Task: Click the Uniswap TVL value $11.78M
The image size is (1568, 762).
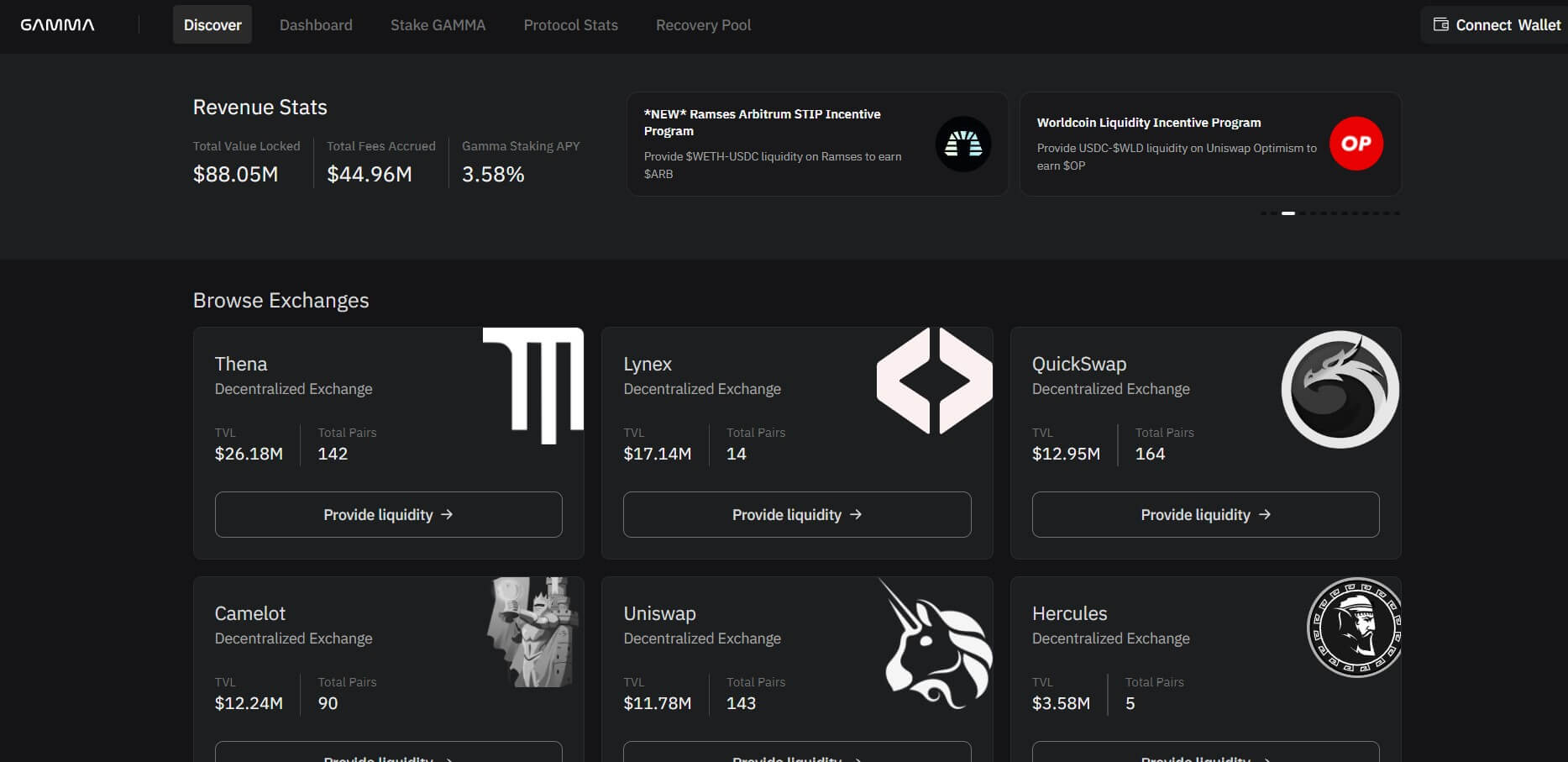Action: pos(658,703)
